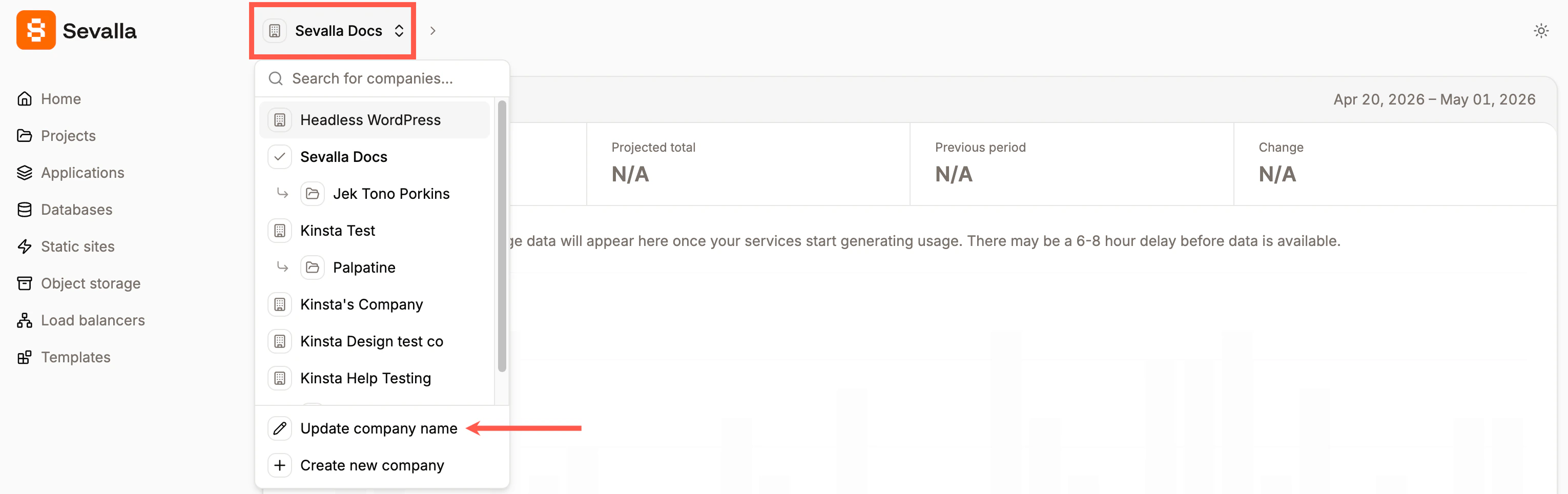
Task: Click the building icon beside Kinsta Test
Action: click(x=279, y=231)
